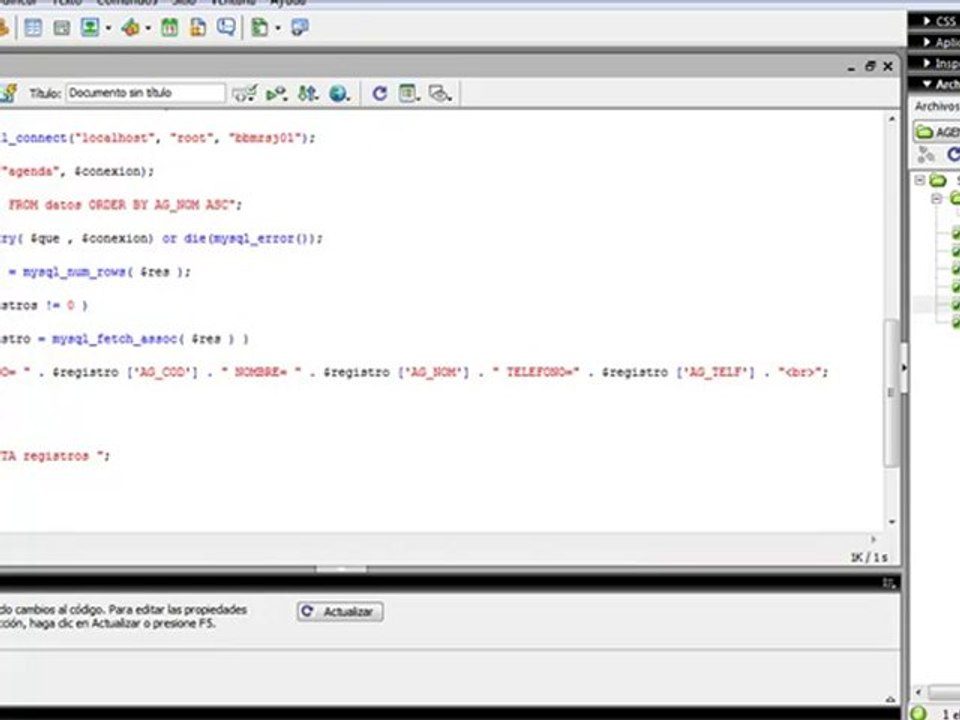This screenshot has height=720, width=960.
Task: Collapse the right panels using the side handle
Action: click(904, 368)
